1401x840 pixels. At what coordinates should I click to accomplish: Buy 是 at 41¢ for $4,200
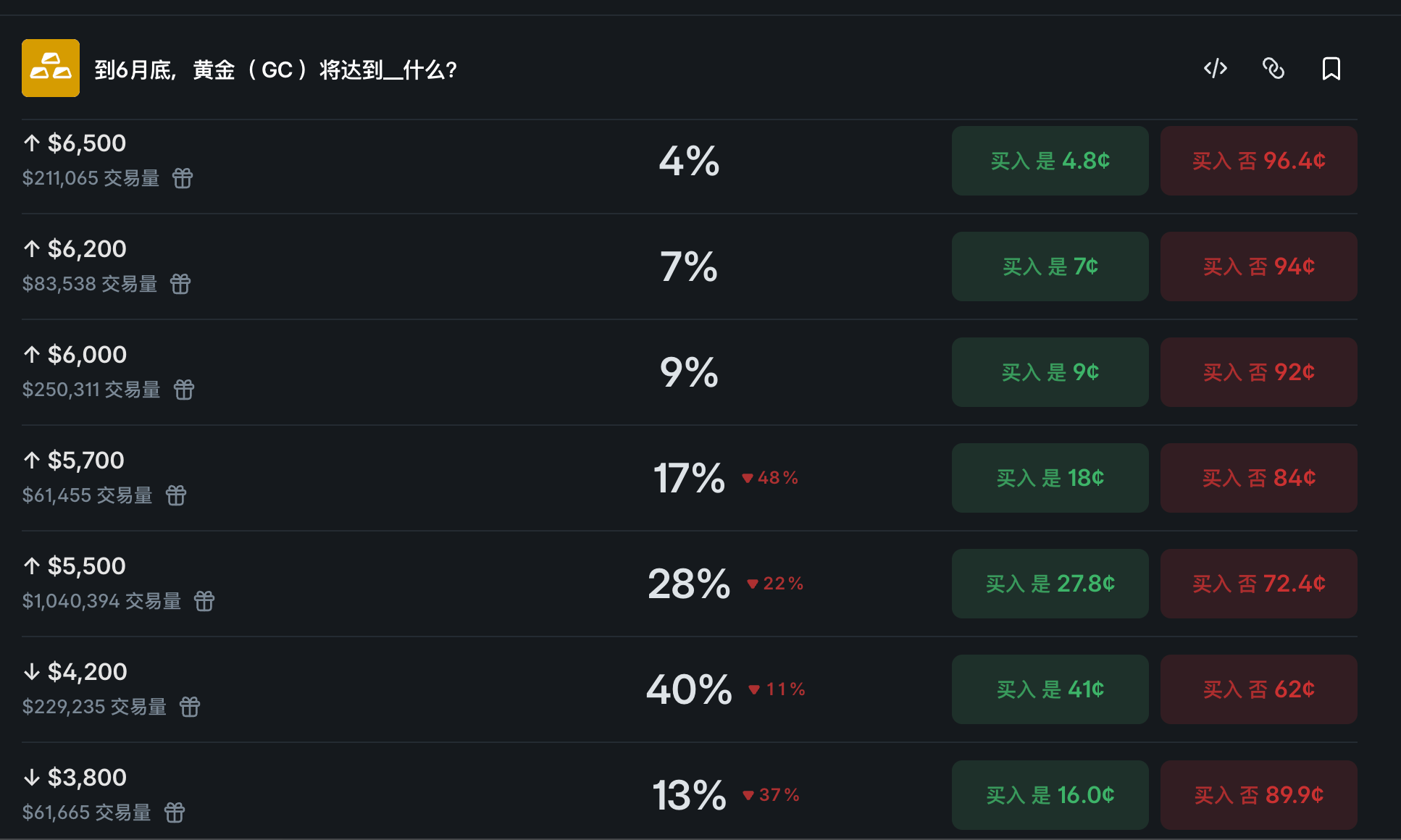pos(1050,689)
